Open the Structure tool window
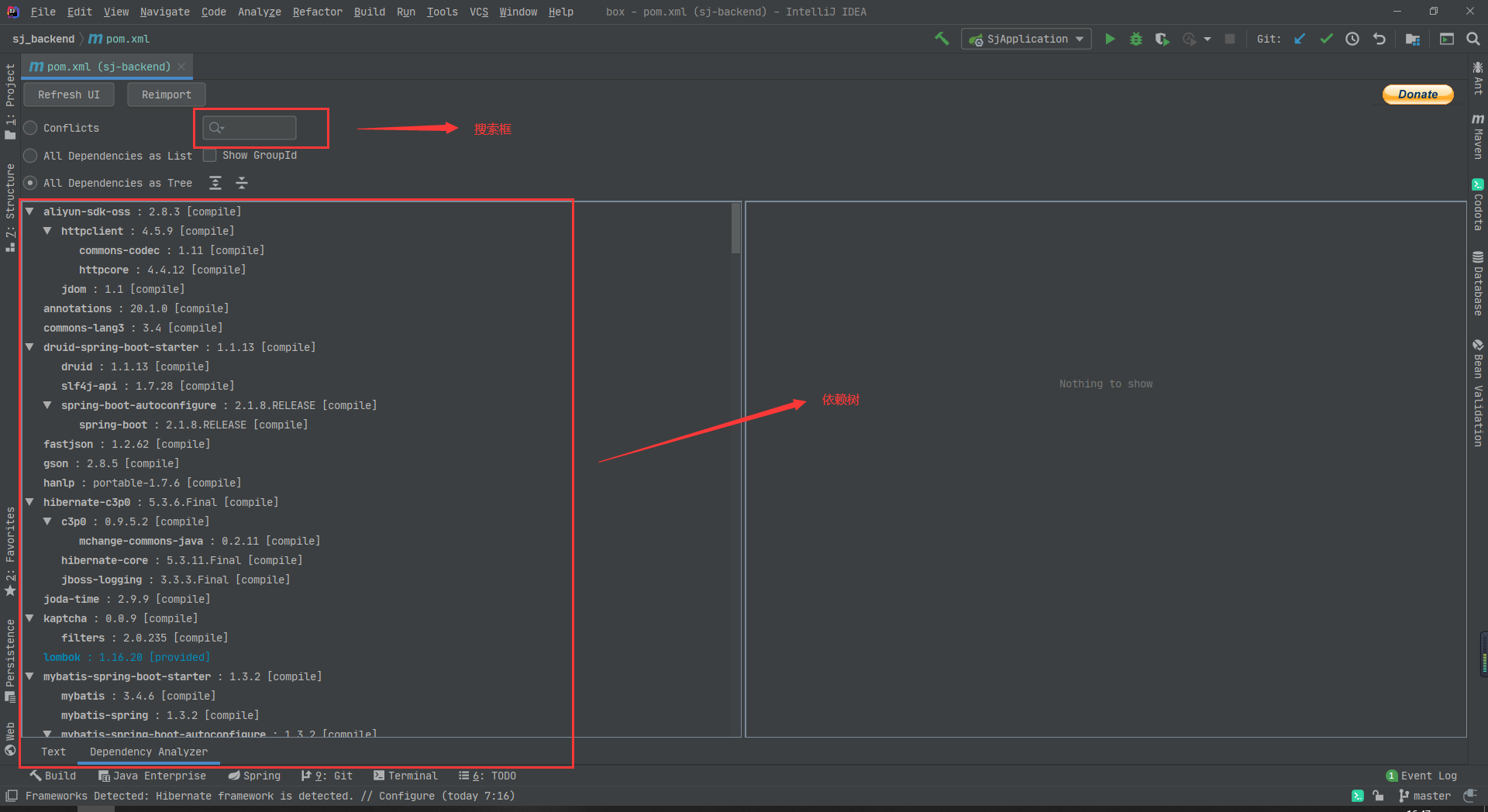This screenshot has height=812, width=1488. [10, 208]
